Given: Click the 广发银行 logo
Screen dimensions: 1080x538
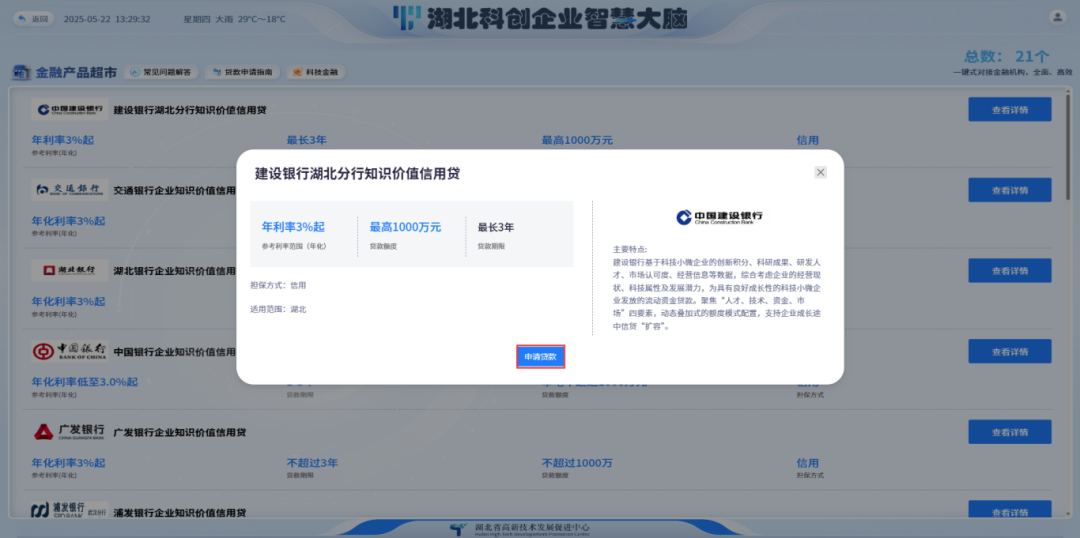Looking at the screenshot, I should click(x=70, y=432).
